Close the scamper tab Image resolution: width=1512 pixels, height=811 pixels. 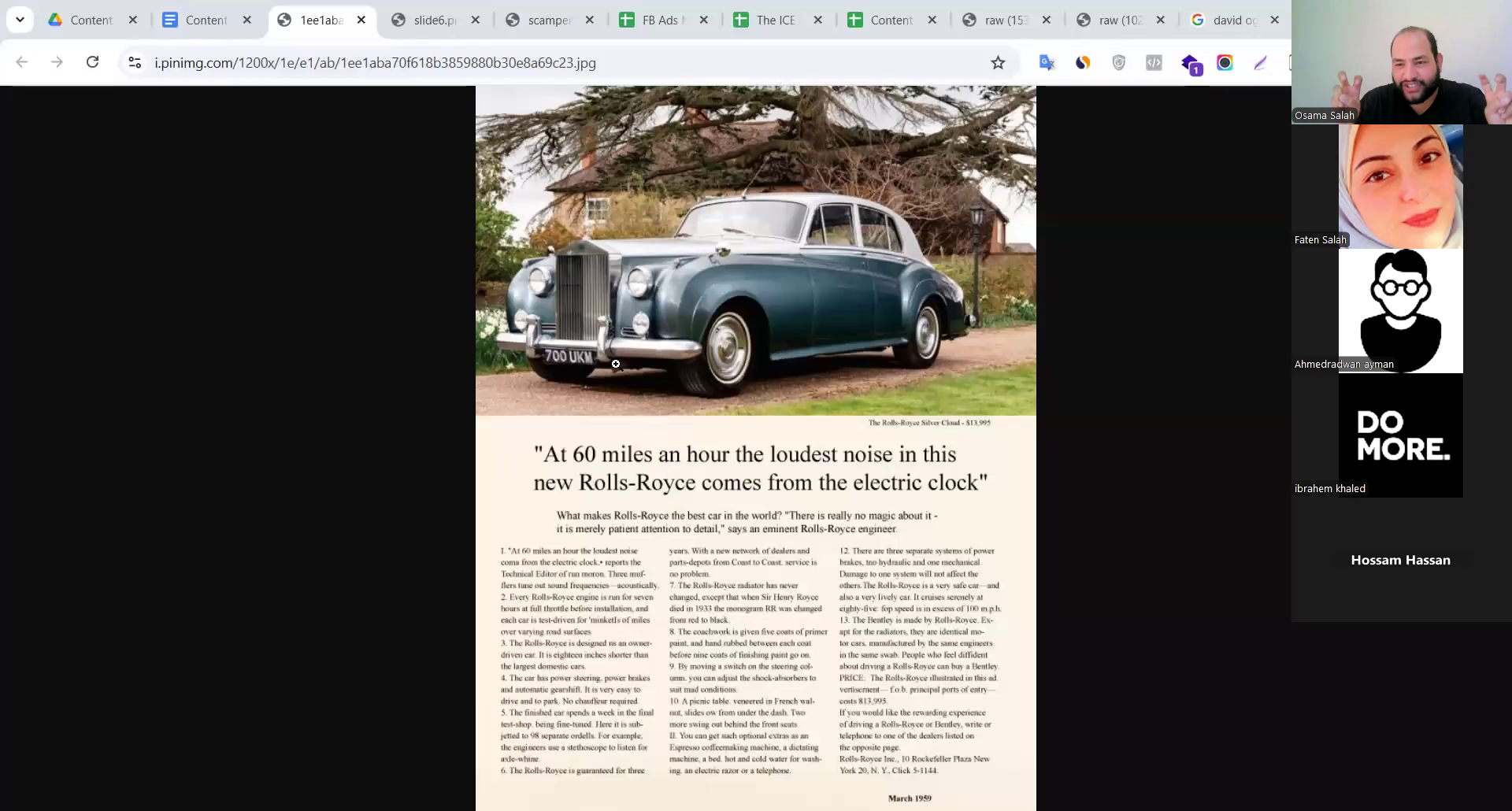click(590, 20)
